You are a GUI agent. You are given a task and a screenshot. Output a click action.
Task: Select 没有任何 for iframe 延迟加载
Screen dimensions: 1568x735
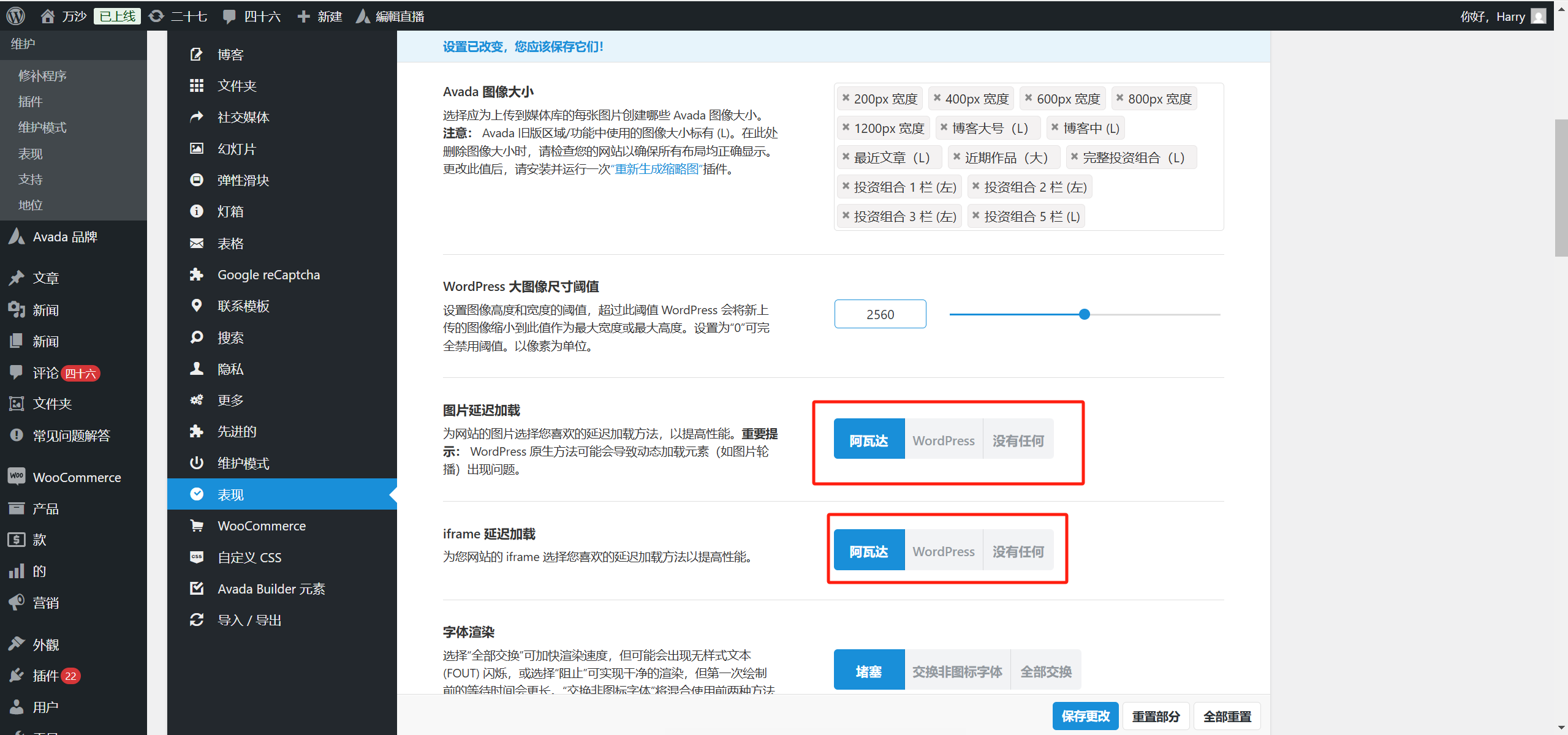(x=1018, y=551)
